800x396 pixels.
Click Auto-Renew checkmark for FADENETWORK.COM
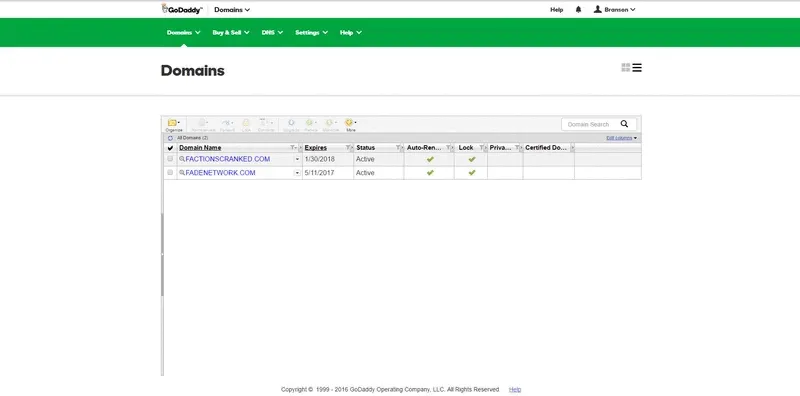tap(430, 173)
